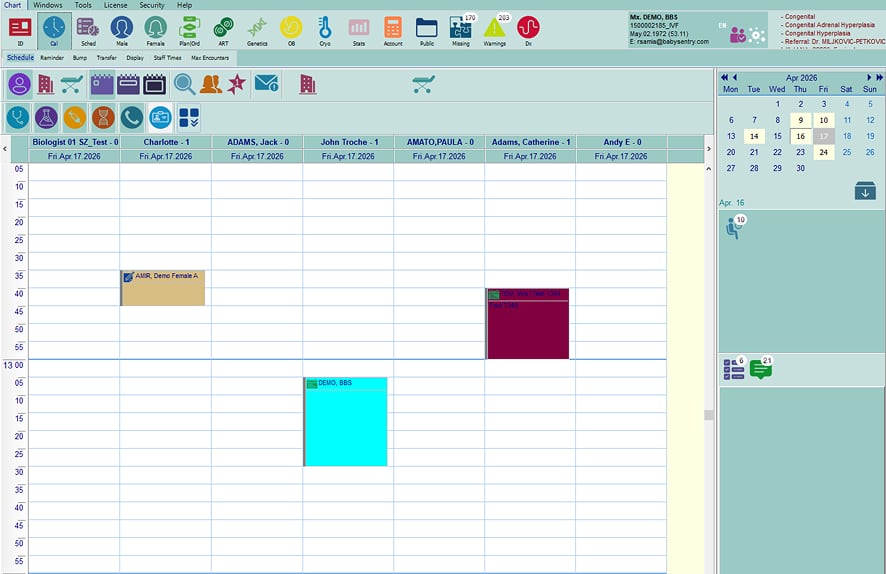This screenshot has width=886, height=574.
Task: Open the OB yellow embryo icon
Action: coord(291,31)
